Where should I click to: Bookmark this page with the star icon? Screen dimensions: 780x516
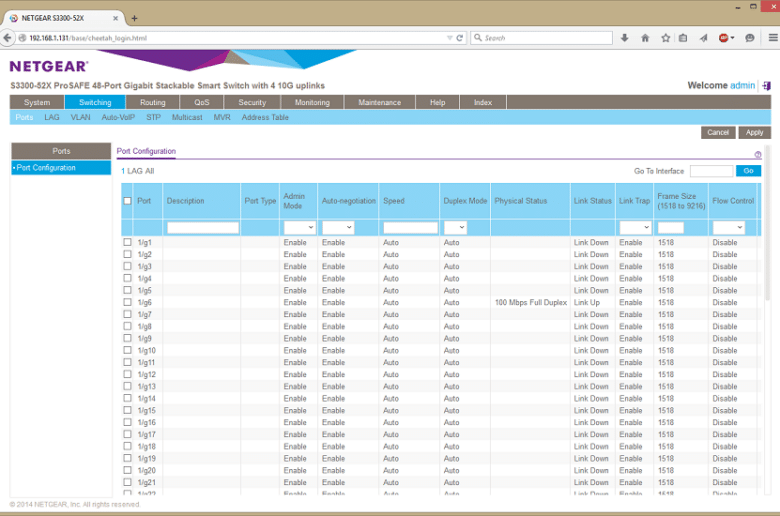[x=666, y=38]
